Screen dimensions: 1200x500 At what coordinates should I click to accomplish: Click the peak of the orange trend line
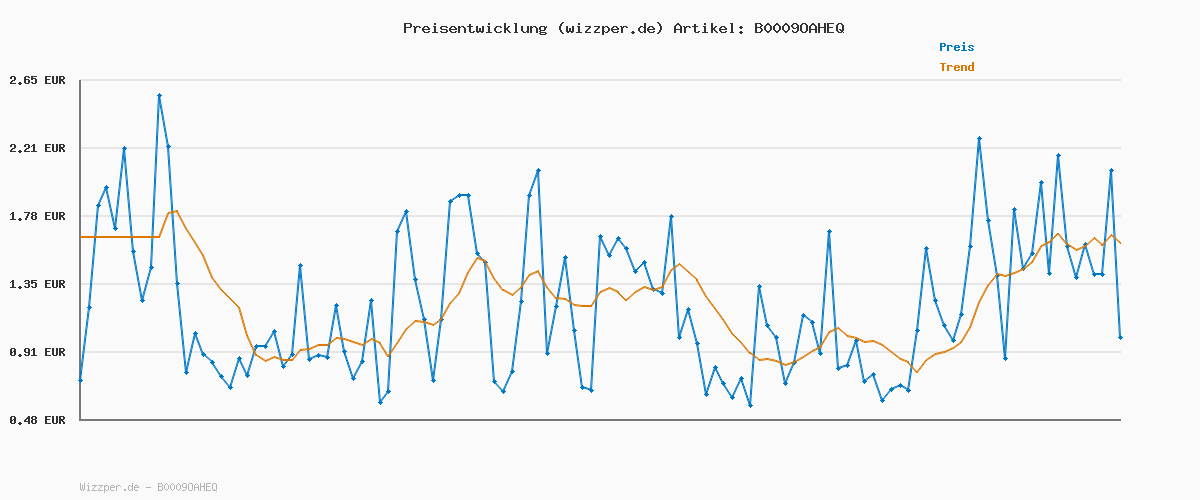point(177,211)
